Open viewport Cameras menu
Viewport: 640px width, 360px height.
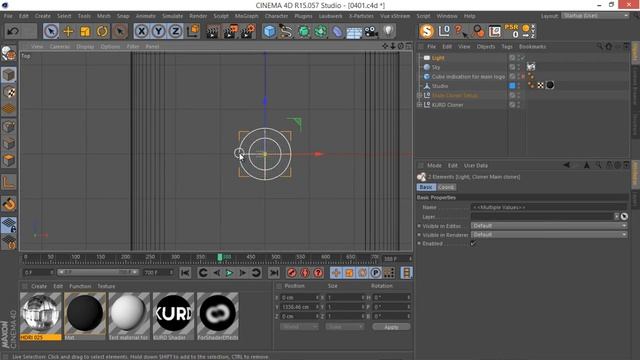pos(60,47)
